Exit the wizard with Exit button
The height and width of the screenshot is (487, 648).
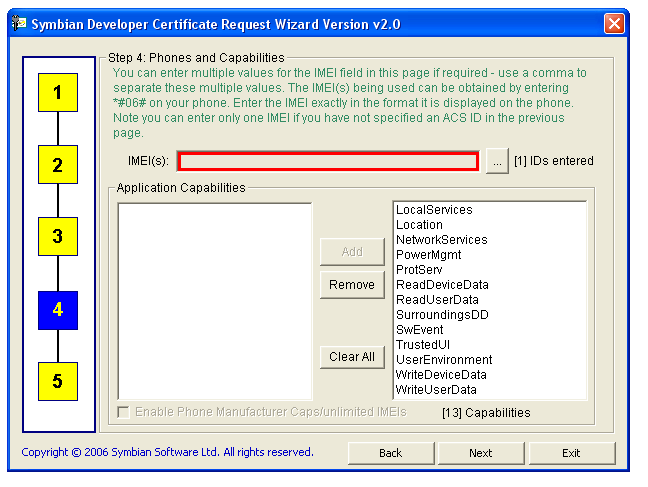pyautogui.click(x=572, y=453)
